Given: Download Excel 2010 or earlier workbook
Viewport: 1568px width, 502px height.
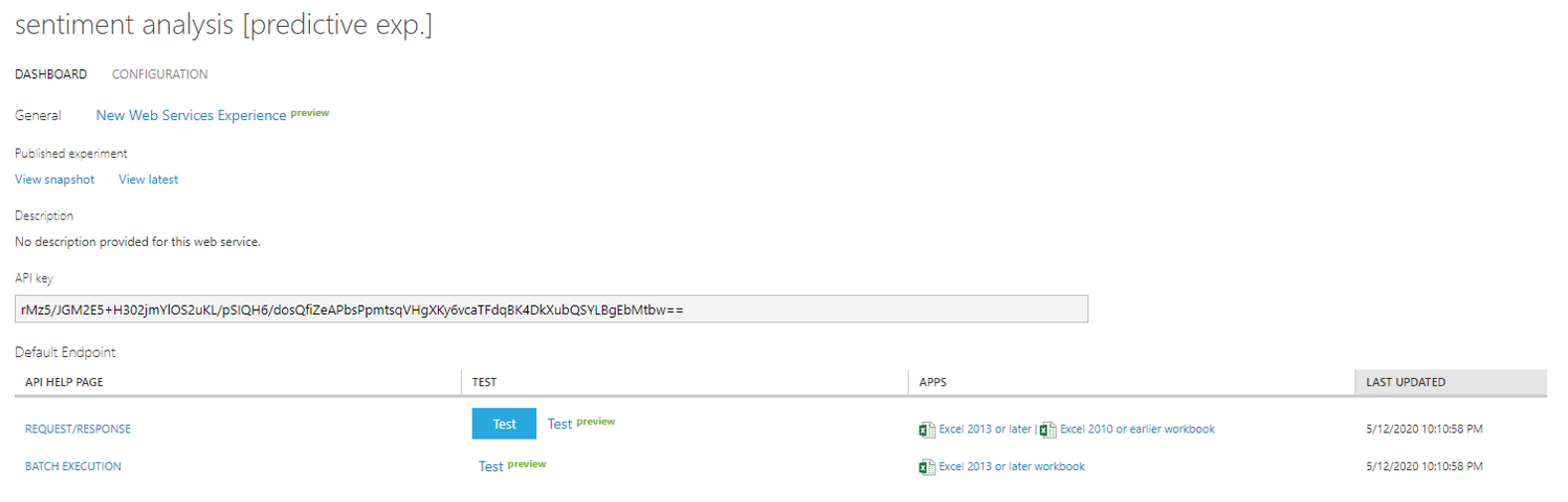Looking at the screenshot, I should pyautogui.click(x=1137, y=430).
